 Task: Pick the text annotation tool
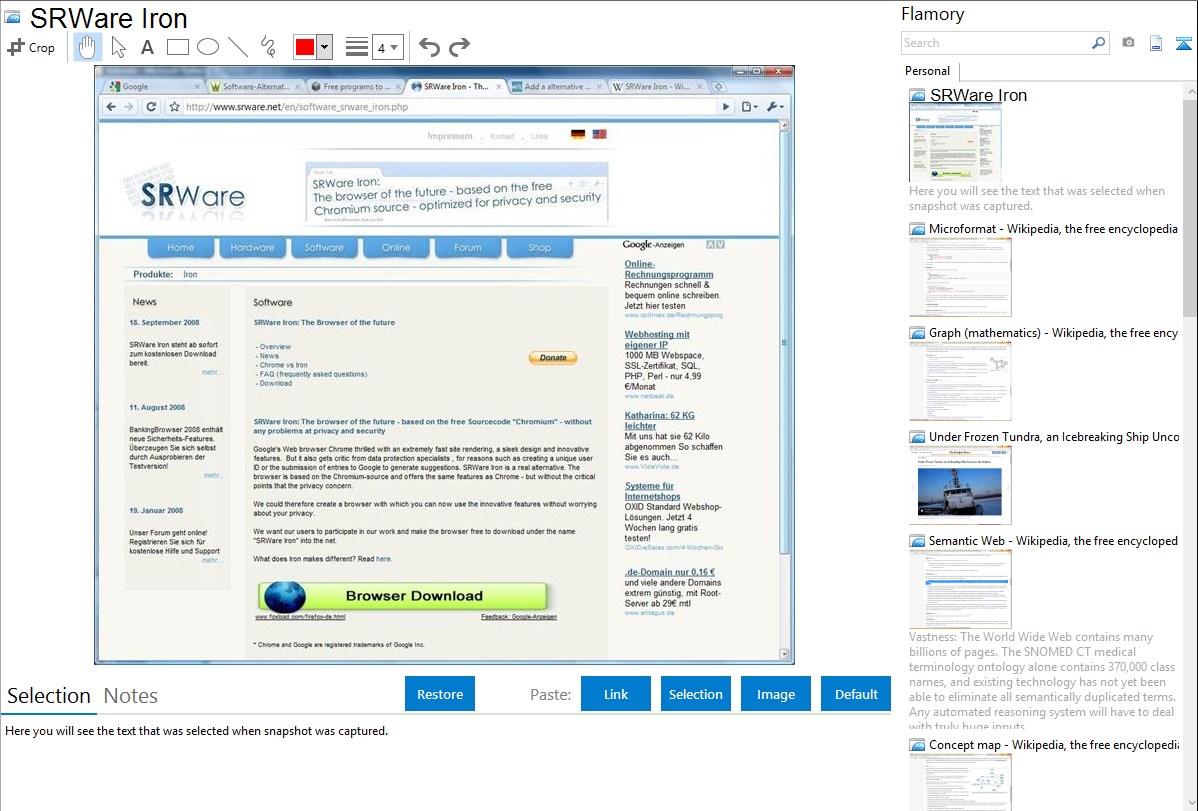[x=147, y=47]
